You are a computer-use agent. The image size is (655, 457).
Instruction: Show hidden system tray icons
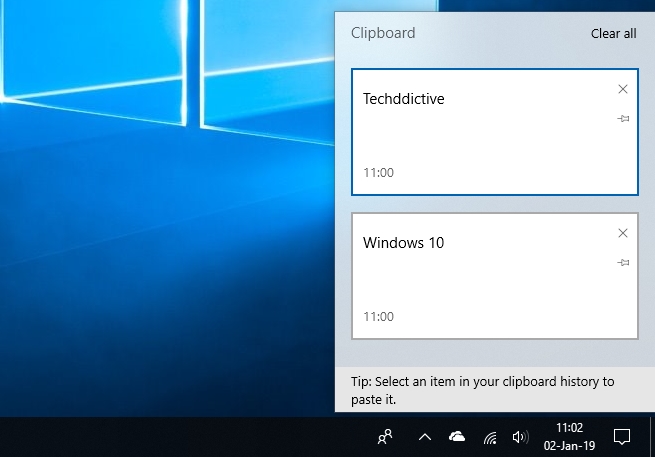pos(424,437)
